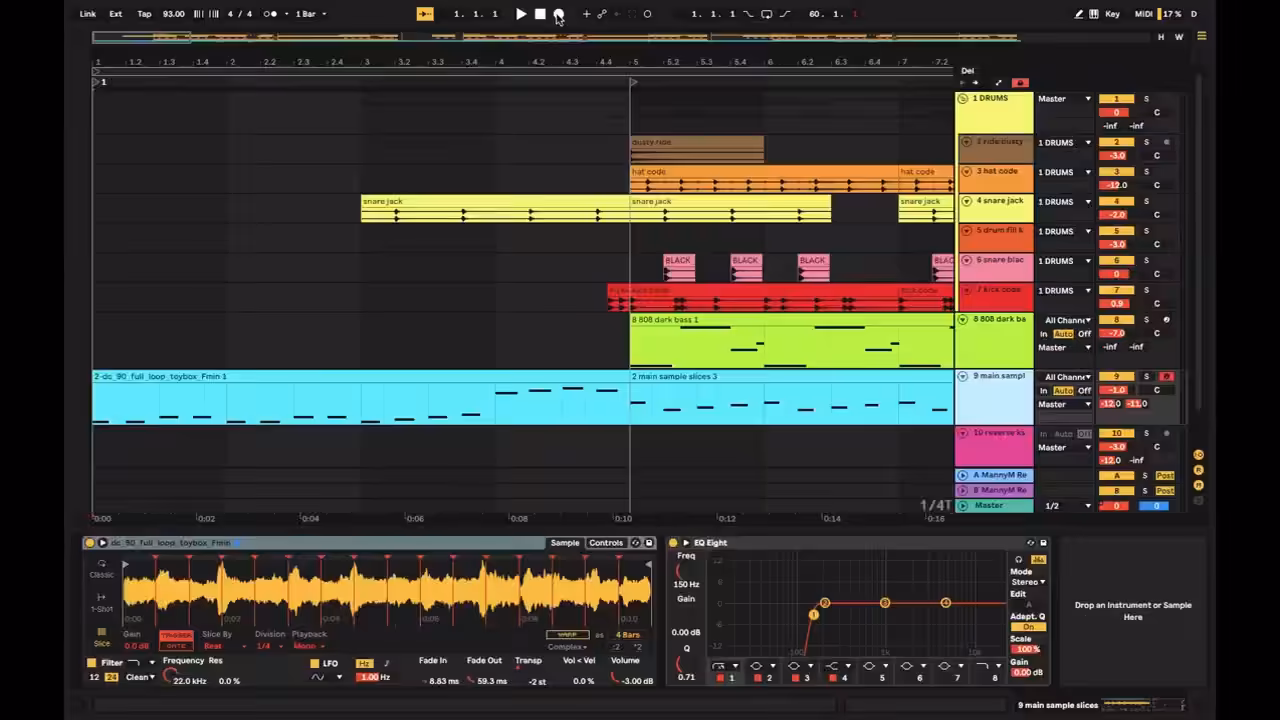Toggle EQ Eight device activator
This screenshot has height=720, width=1280.
673,543
